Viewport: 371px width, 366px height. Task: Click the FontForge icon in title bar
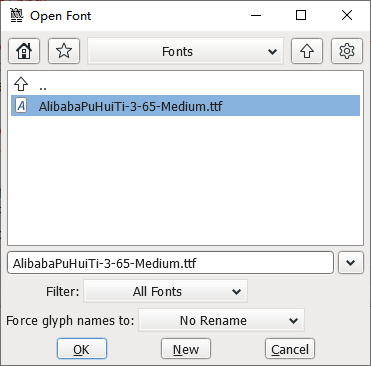coord(16,15)
